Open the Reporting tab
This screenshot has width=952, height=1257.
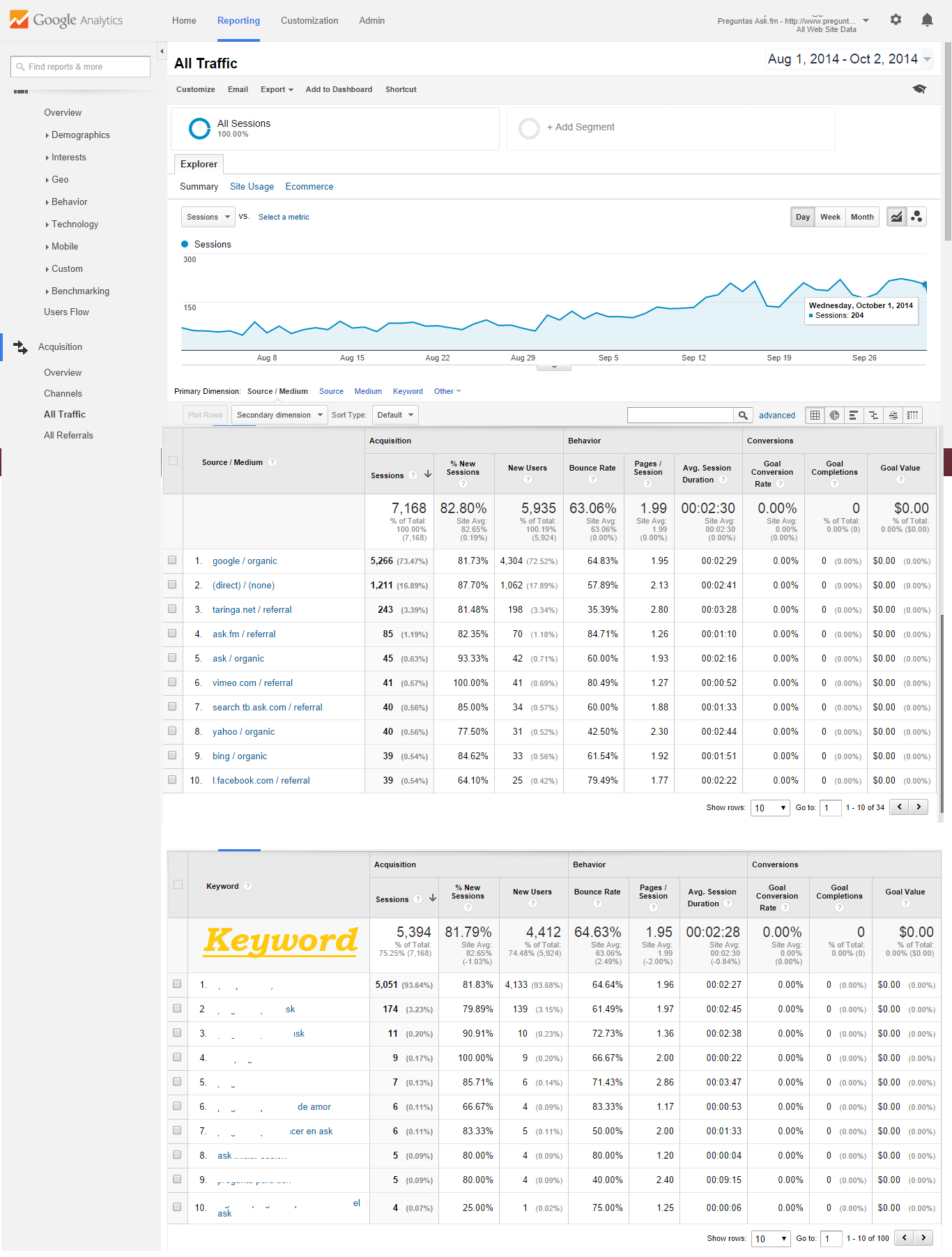[238, 20]
